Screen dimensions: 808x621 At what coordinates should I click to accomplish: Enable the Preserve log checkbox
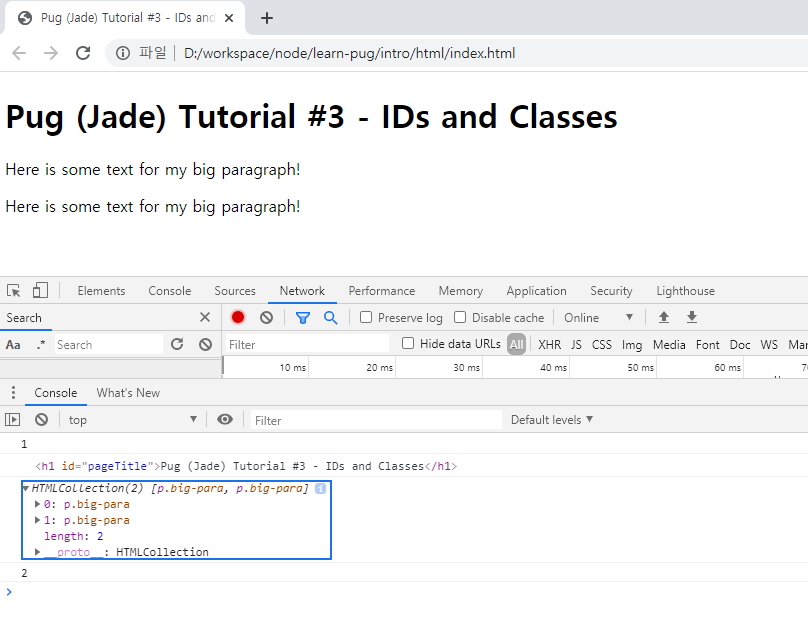pos(366,317)
